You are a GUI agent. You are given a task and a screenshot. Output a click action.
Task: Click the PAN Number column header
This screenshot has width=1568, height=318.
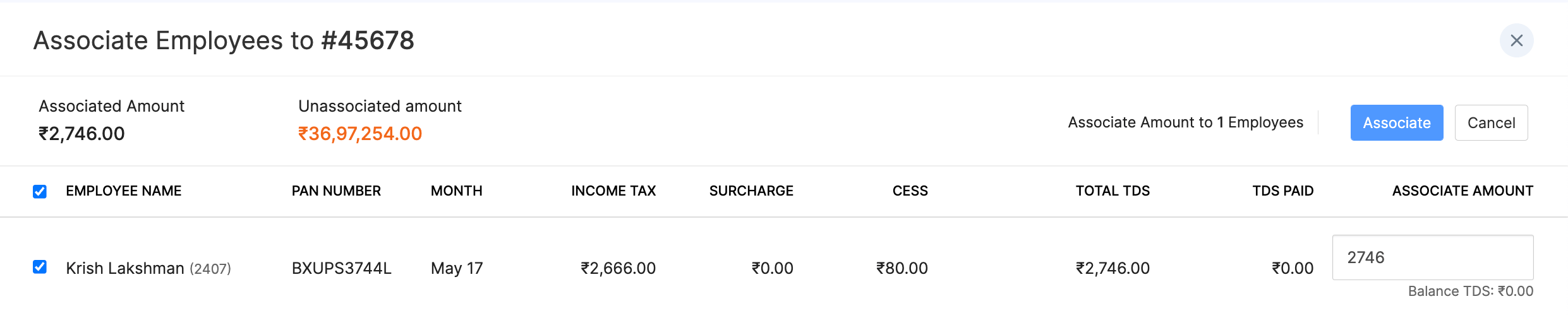tap(336, 191)
